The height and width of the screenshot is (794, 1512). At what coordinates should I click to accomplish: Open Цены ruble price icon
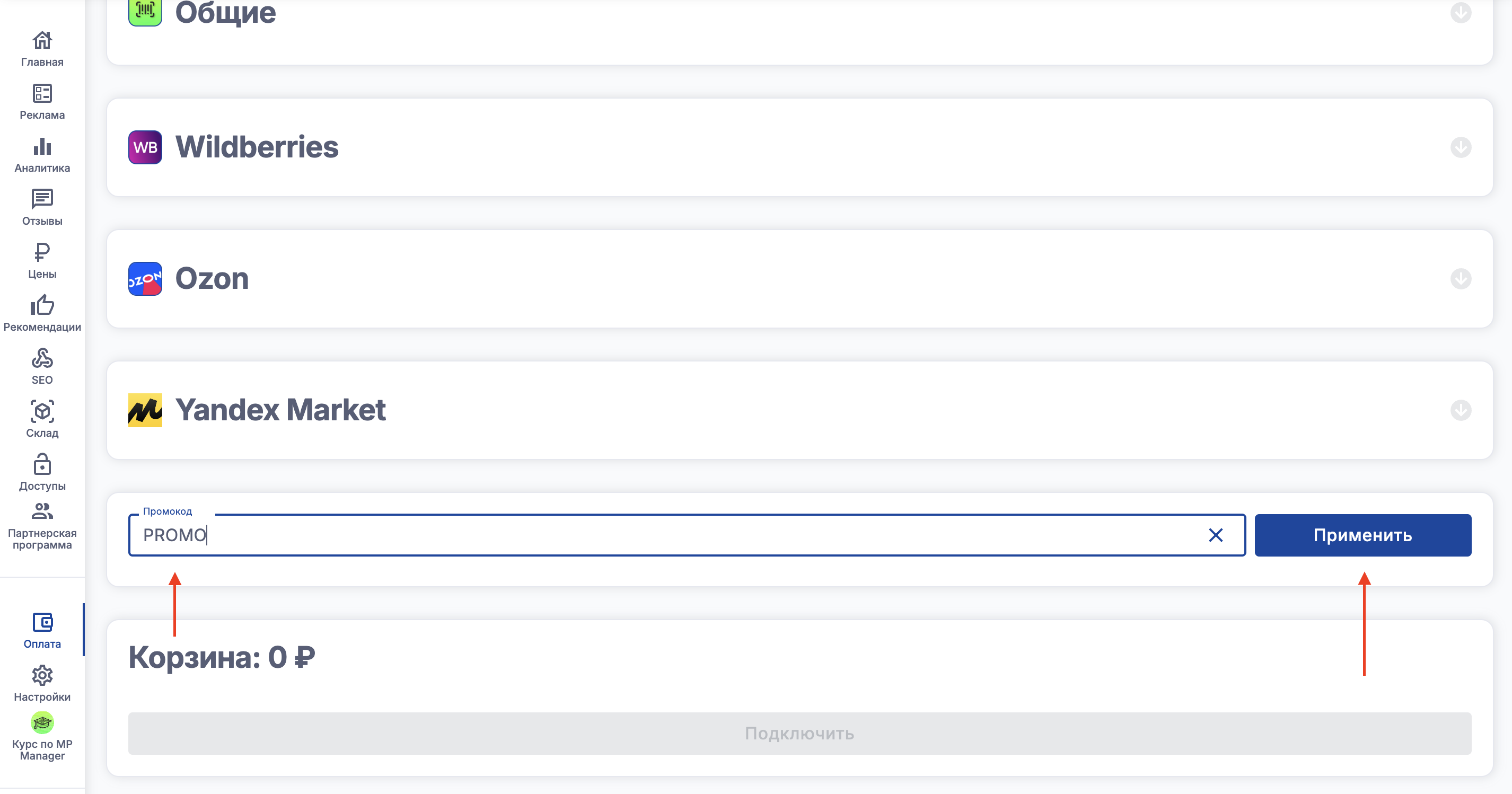point(42,252)
